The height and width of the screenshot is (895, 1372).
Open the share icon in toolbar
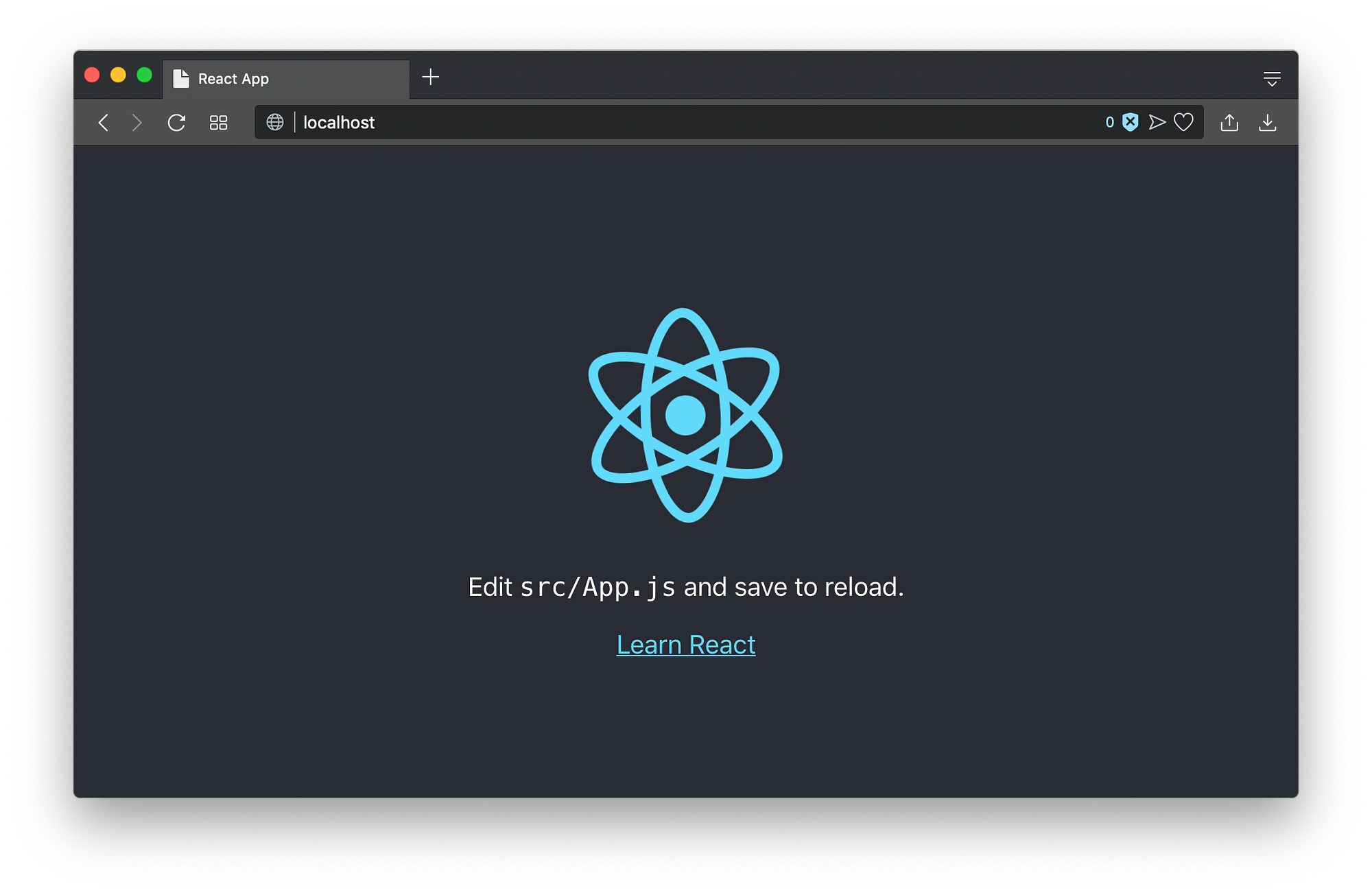point(1229,123)
